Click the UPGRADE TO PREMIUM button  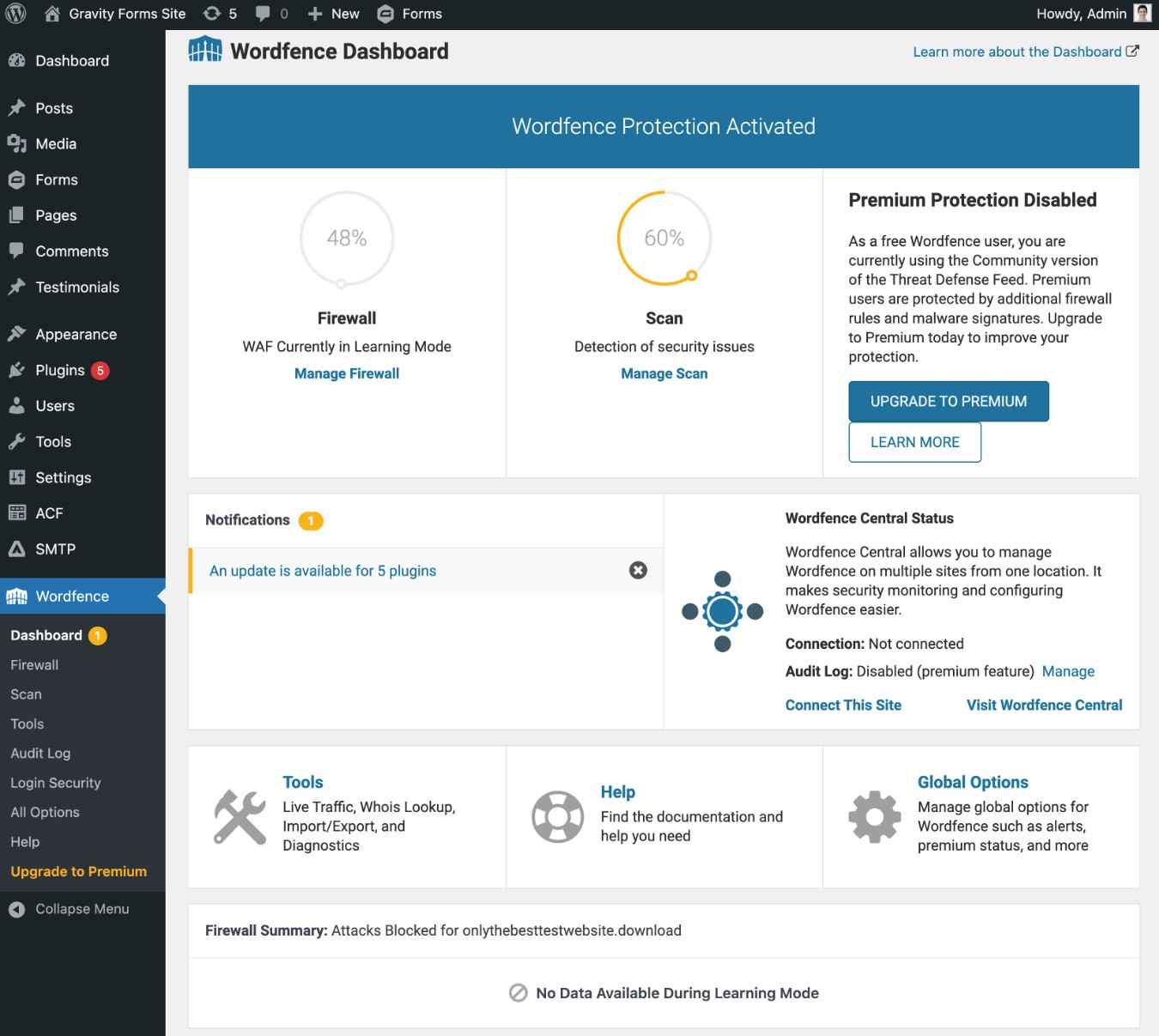tap(948, 401)
